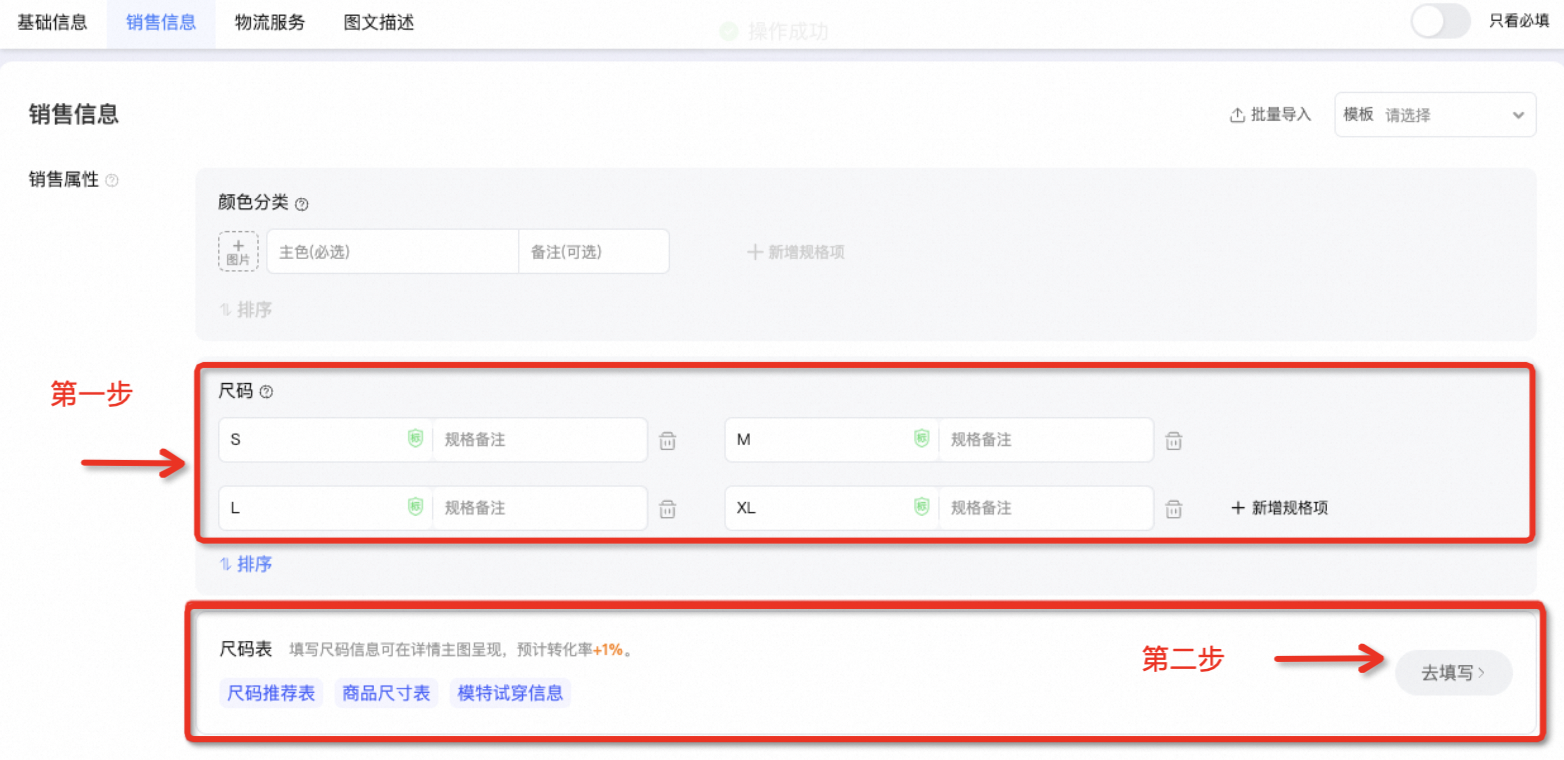Click the size field containing M

[831, 440]
